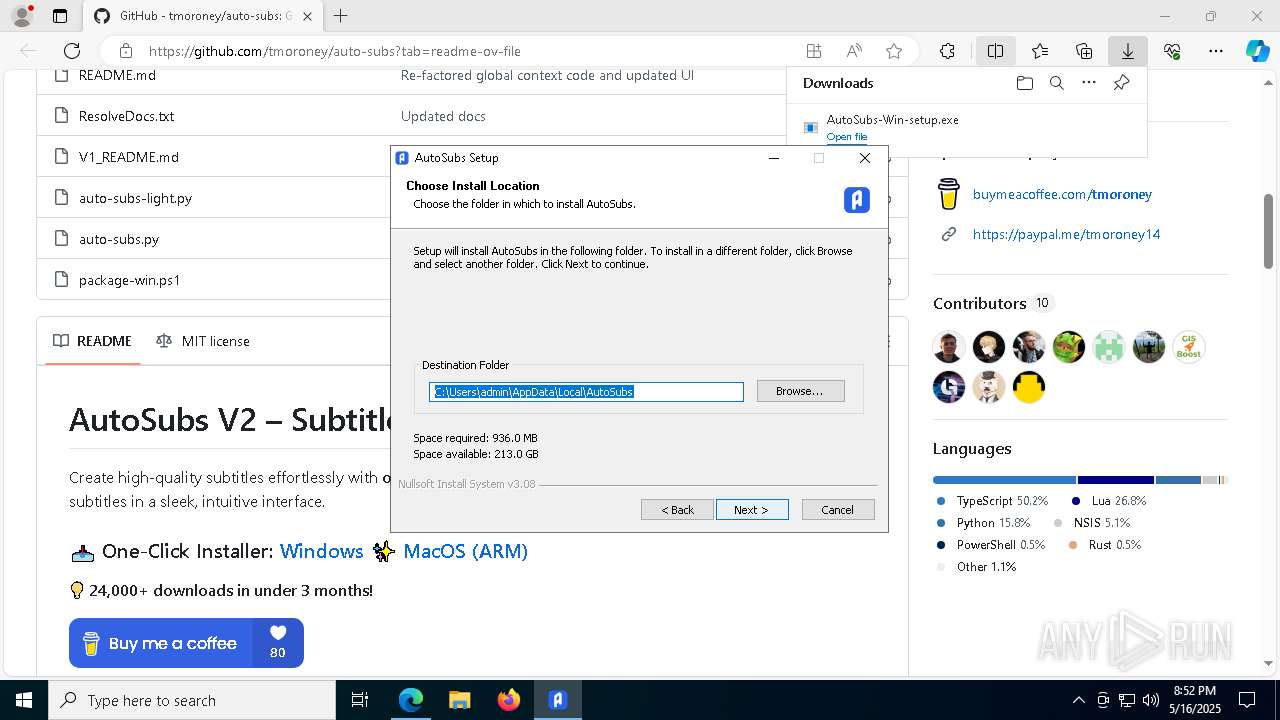Click the Buy me a coffee button
Image resolution: width=1280 pixels, height=720 pixels.
point(186,643)
